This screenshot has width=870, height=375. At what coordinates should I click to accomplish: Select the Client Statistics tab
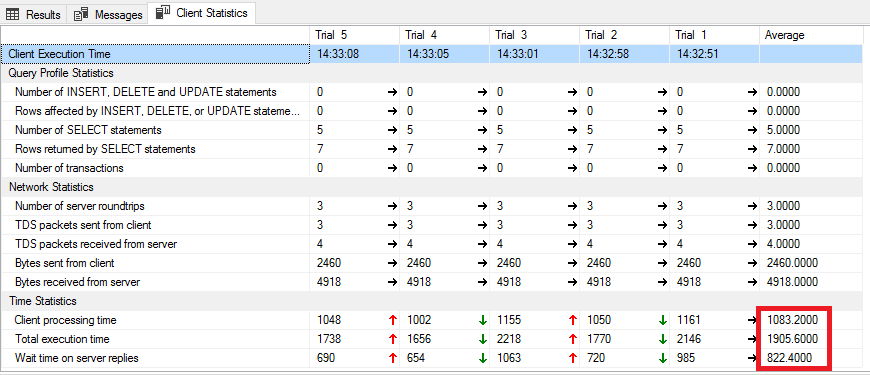[201, 13]
